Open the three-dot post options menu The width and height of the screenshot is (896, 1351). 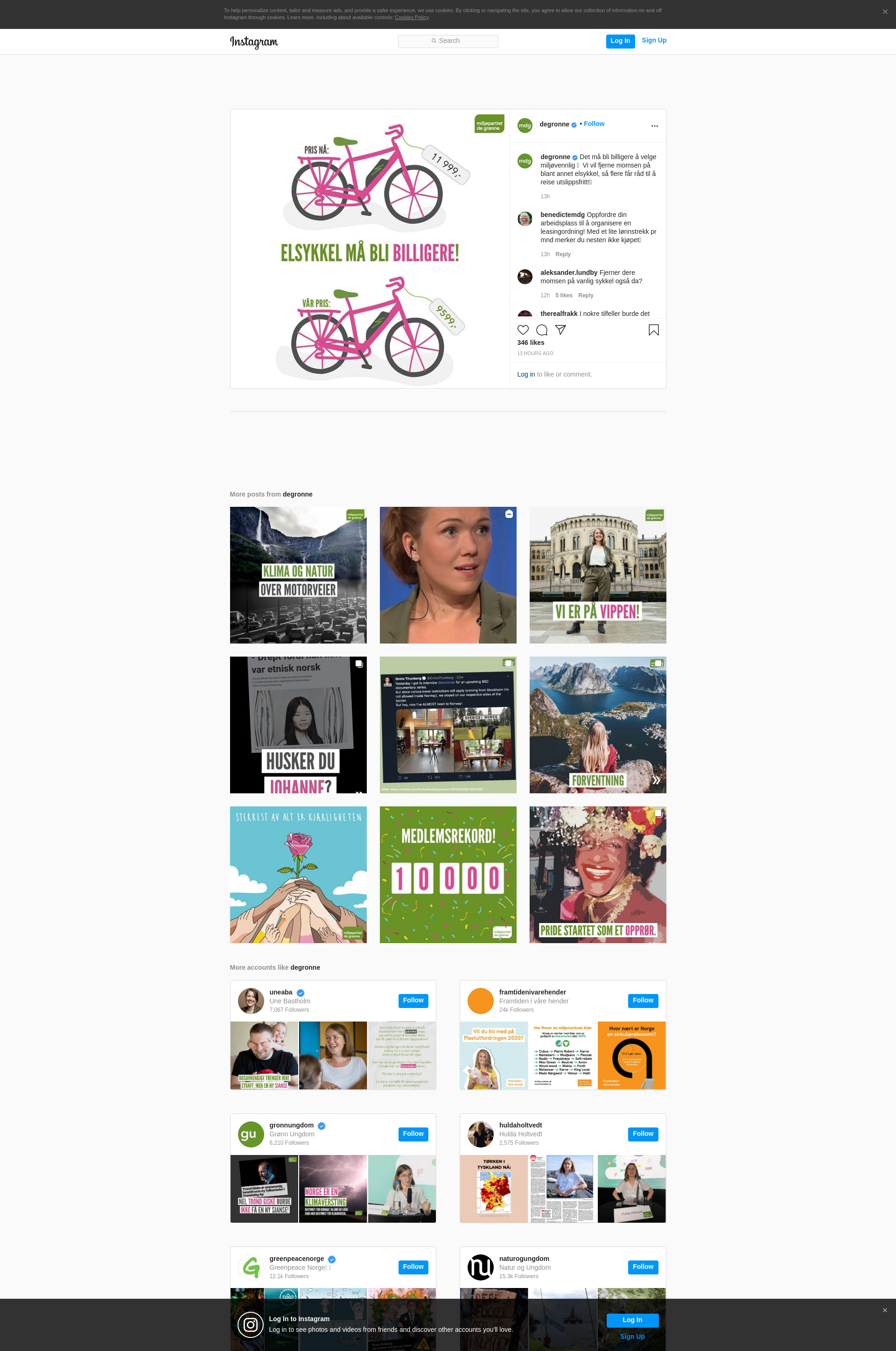(x=654, y=126)
